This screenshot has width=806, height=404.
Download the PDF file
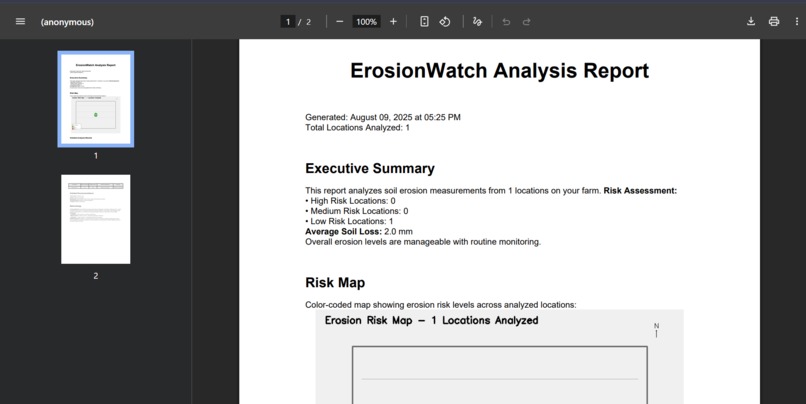[x=751, y=22]
